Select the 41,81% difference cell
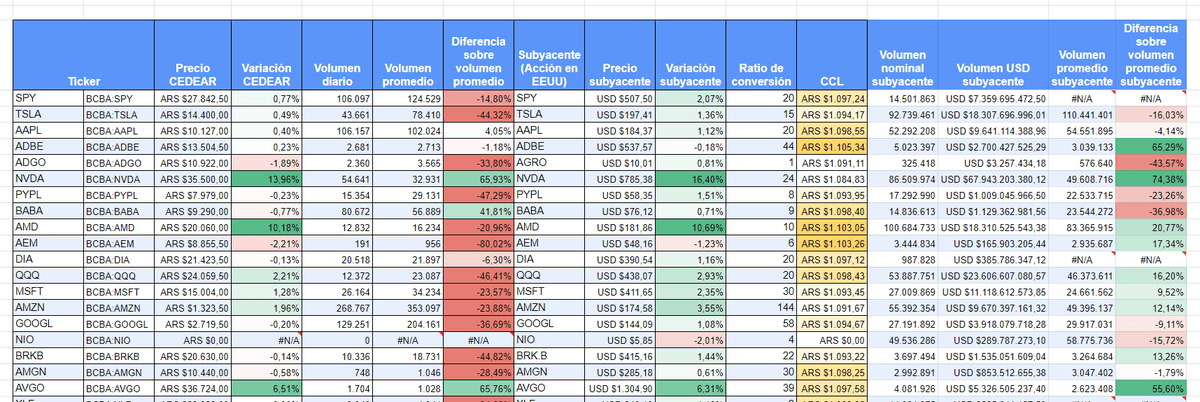This screenshot has width=1200, height=402. coord(479,209)
